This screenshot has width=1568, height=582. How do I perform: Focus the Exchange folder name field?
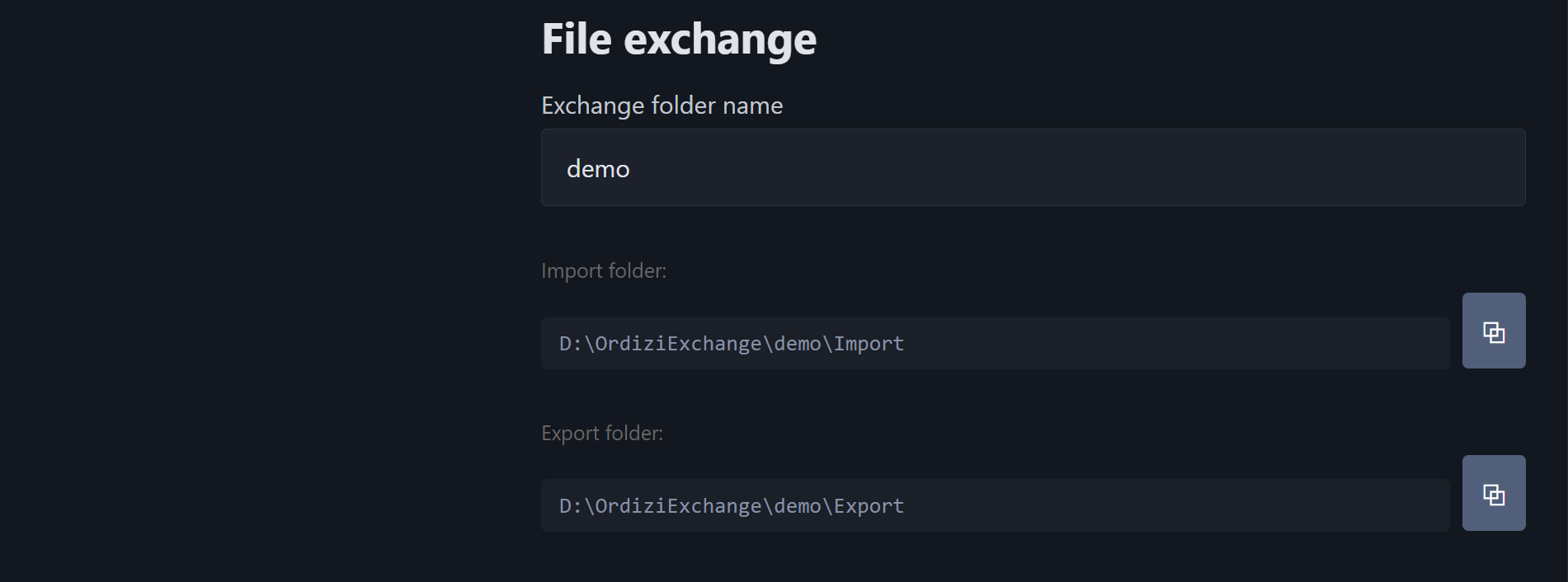pyautogui.click(x=1033, y=167)
